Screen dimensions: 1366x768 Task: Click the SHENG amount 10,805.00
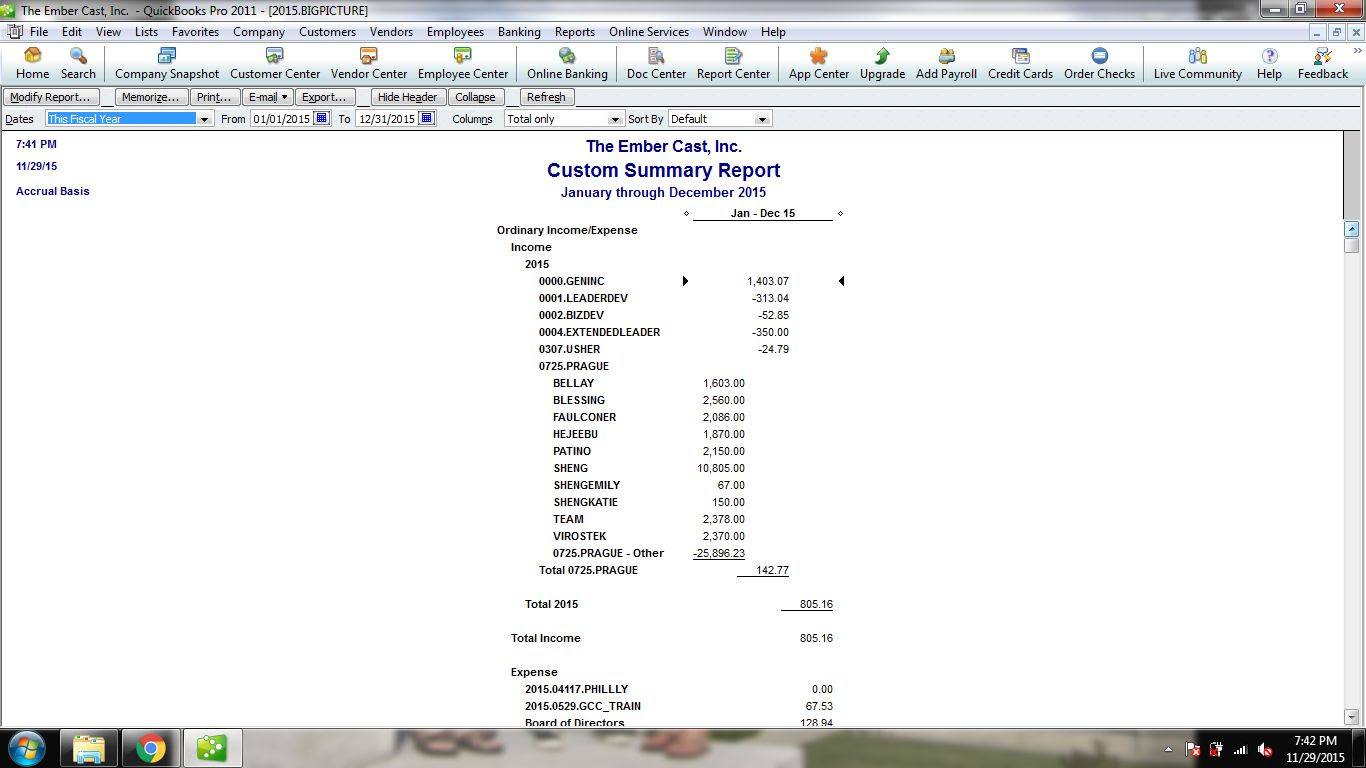click(x=721, y=468)
